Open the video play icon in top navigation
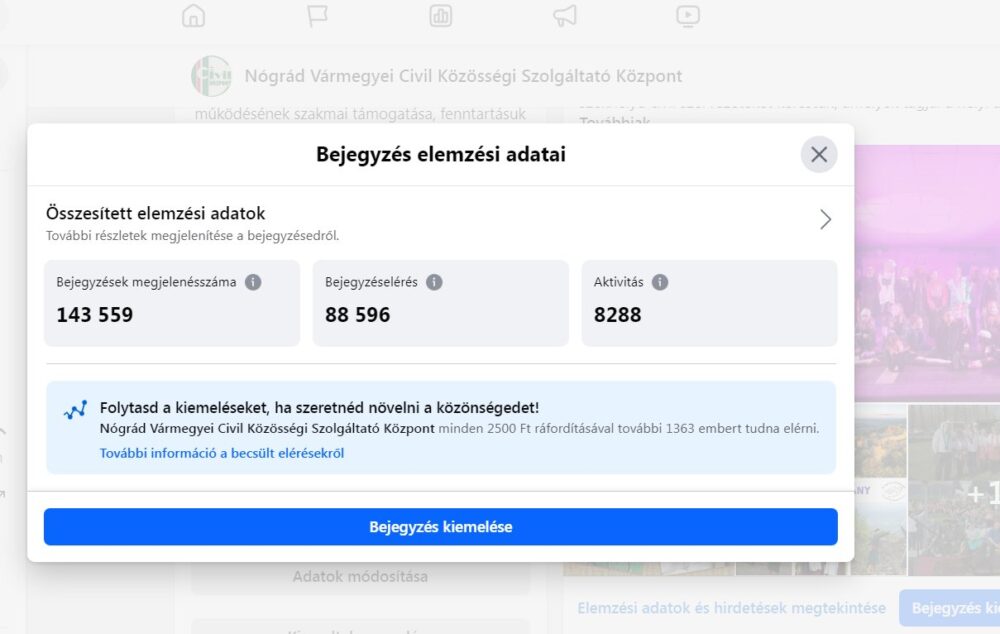This screenshot has width=1000, height=634. (688, 16)
